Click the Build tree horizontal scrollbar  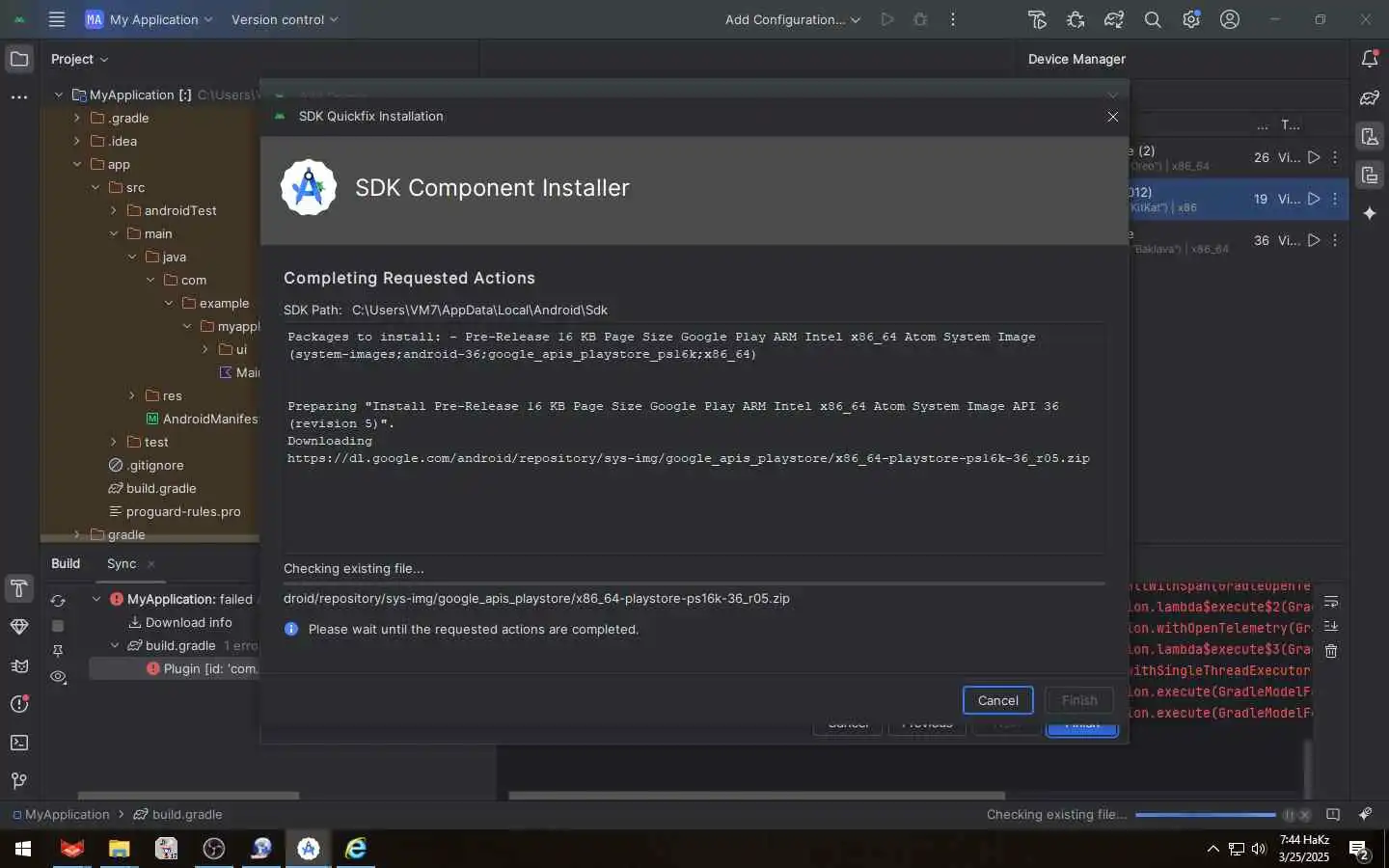(188, 796)
